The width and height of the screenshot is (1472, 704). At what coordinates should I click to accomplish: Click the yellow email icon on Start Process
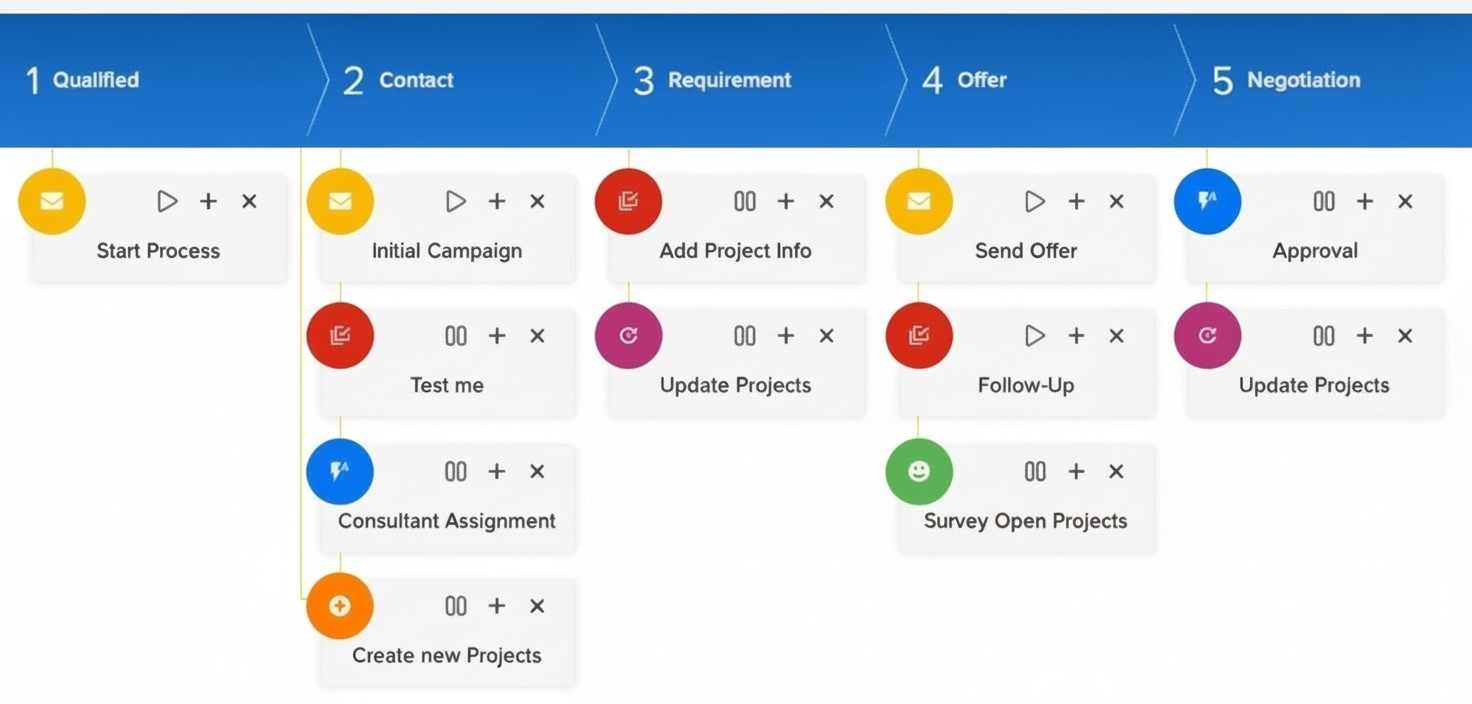point(51,200)
